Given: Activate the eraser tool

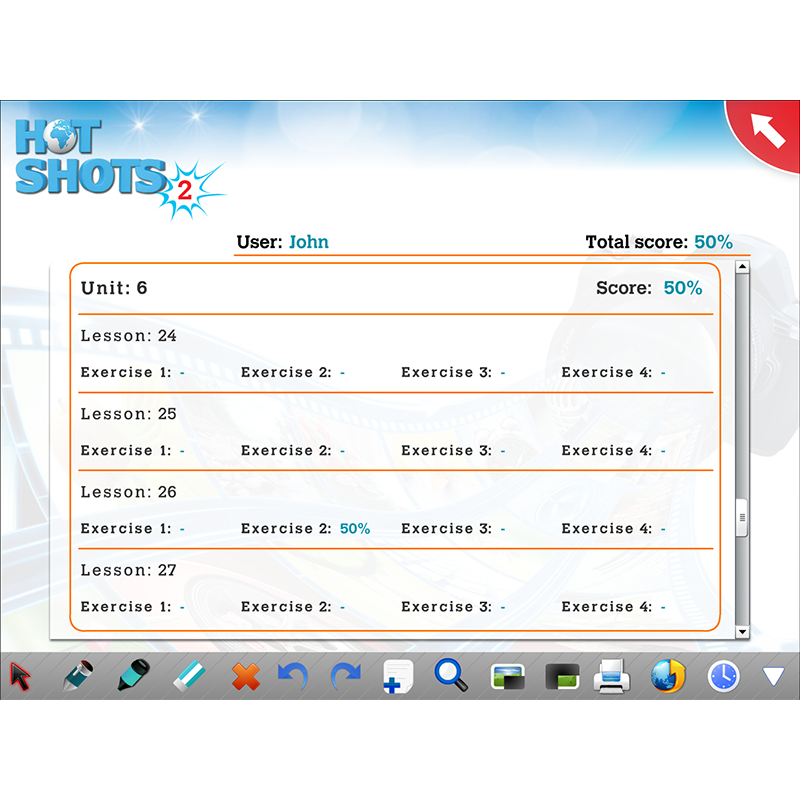Looking at the screenshot, I should click(x=188, y=677).
